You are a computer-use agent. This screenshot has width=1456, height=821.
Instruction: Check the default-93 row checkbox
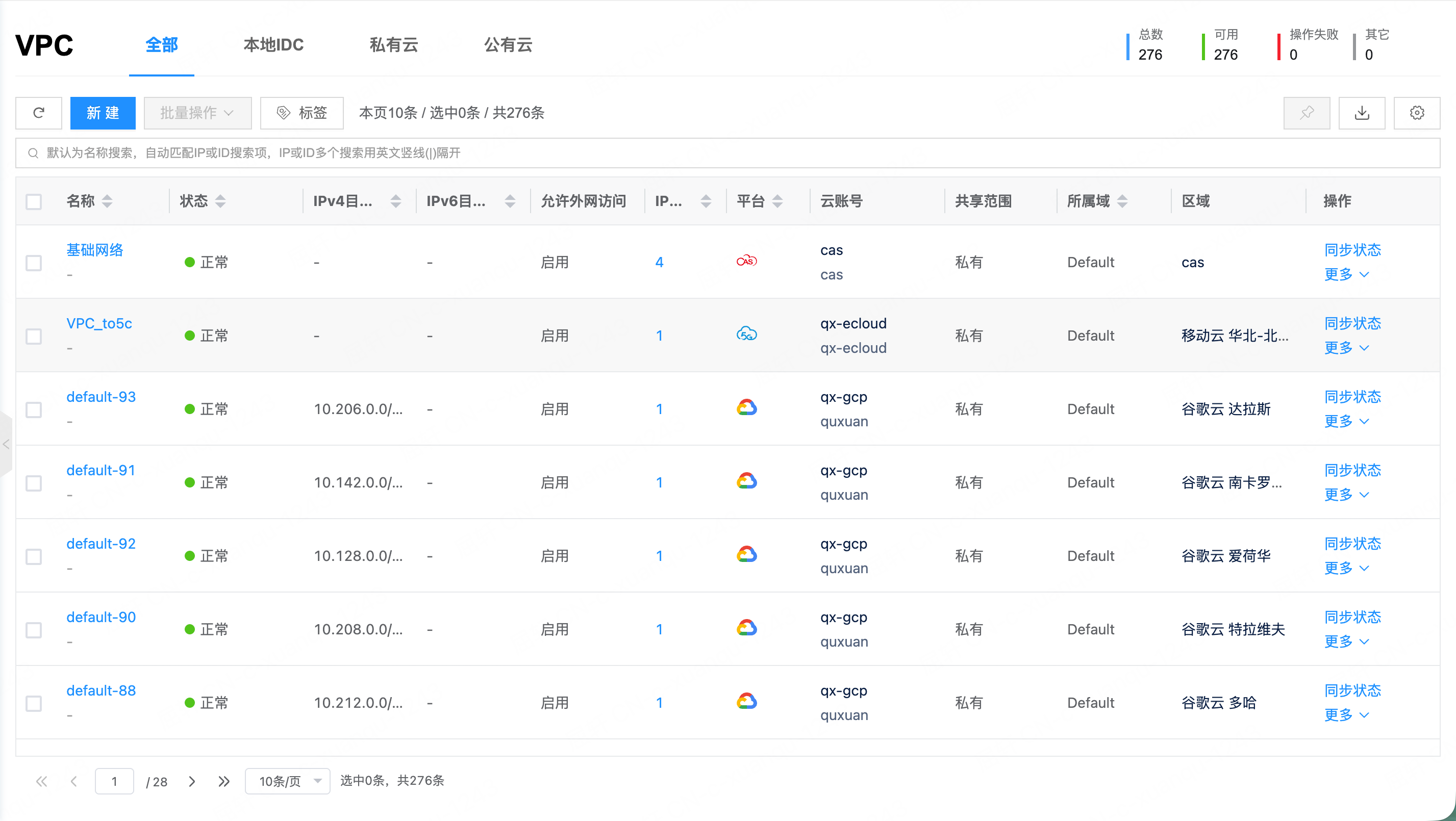pos(34,410)
